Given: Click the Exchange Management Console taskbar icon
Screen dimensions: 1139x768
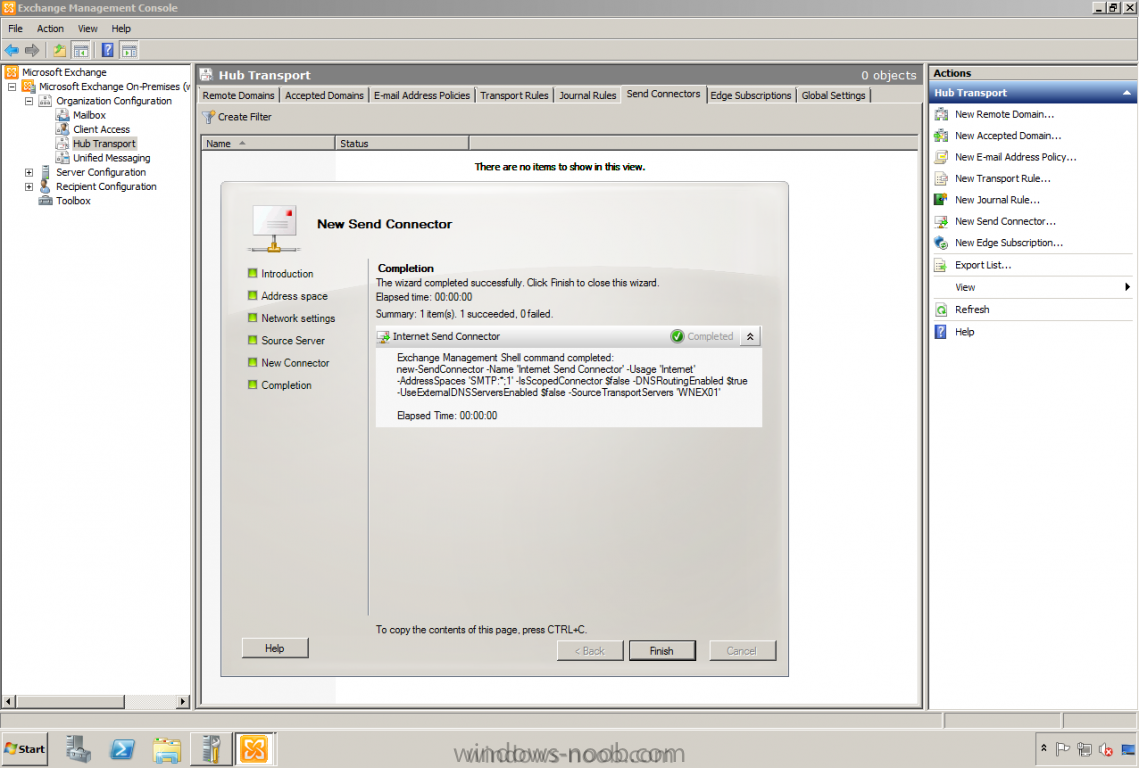Looking at the screenshot, I should (x=254, y=749).
